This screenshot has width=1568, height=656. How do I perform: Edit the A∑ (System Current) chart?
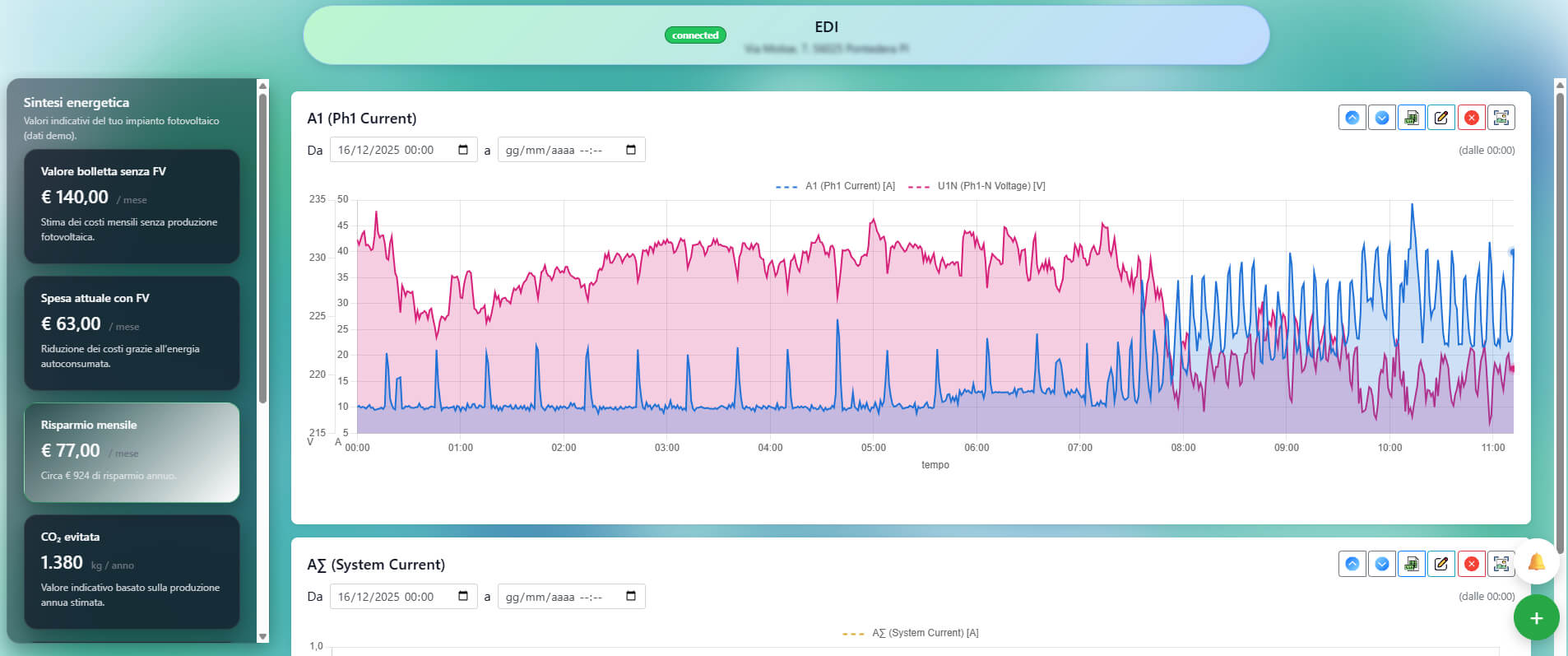click(x=1441, y=564)
